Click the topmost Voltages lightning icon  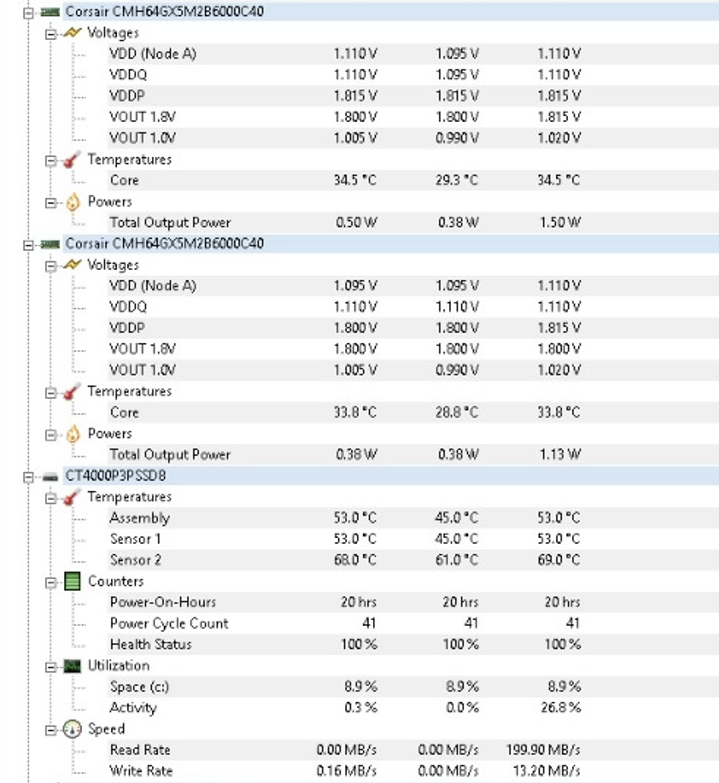click(72, 33)
